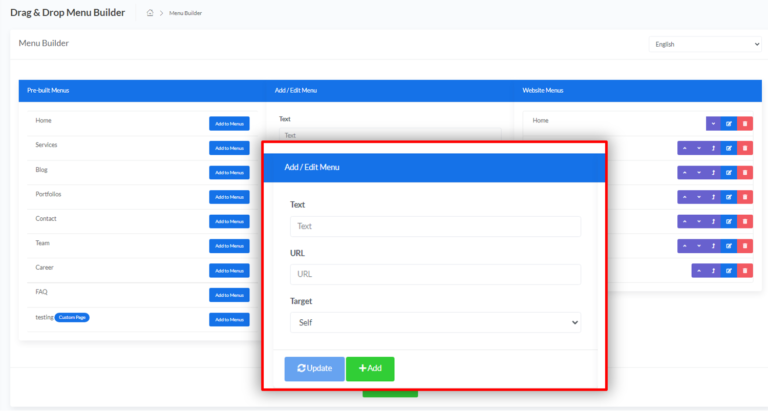Click the home breadcrumb icon
Screen dimensions: 768x411
[150, 13]
